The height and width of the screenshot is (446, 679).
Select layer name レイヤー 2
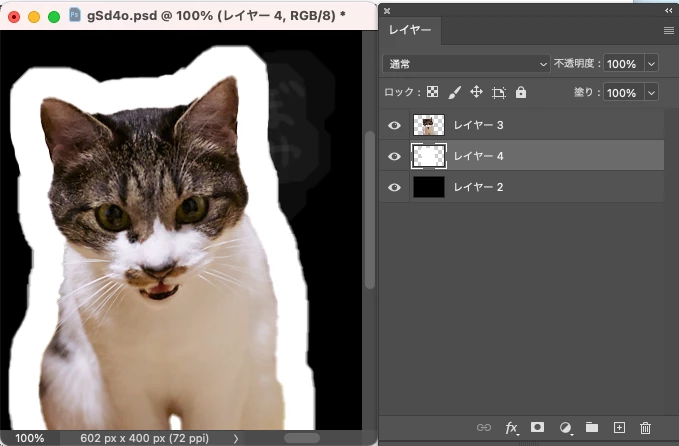point(479,187)
